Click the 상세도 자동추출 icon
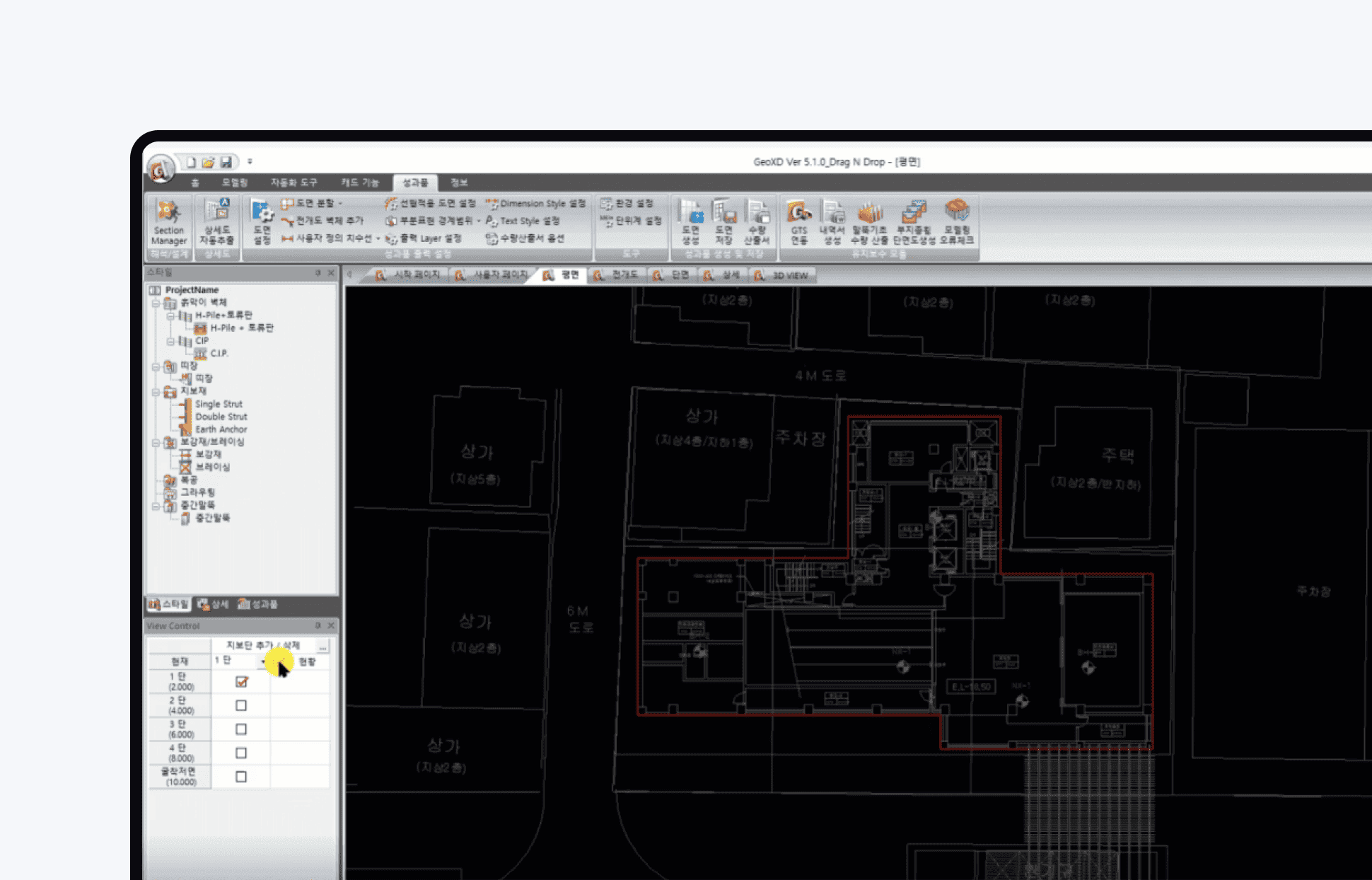 point(217,222)
